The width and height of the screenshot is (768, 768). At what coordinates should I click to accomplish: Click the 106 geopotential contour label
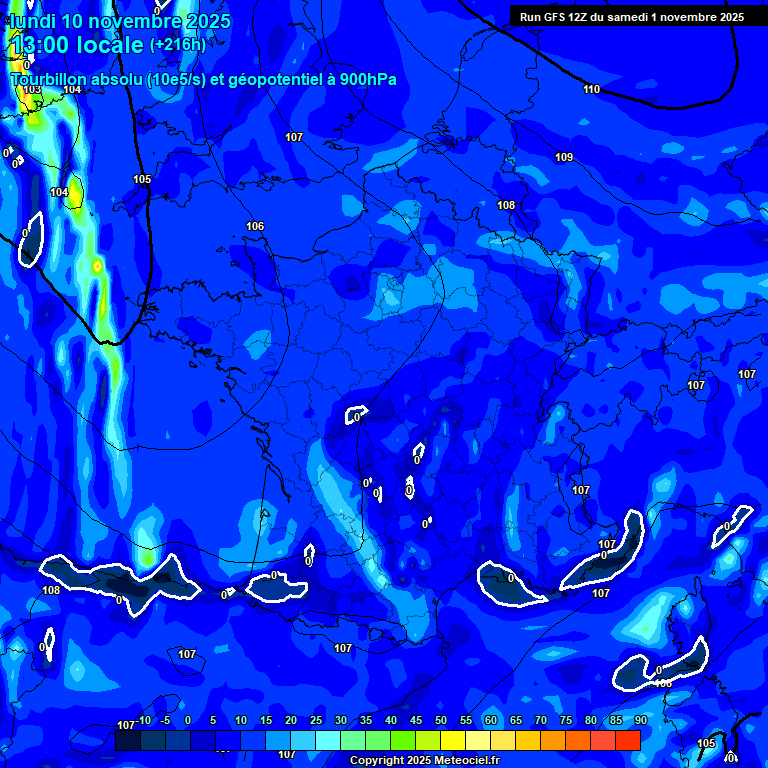[x=255, y=226]
